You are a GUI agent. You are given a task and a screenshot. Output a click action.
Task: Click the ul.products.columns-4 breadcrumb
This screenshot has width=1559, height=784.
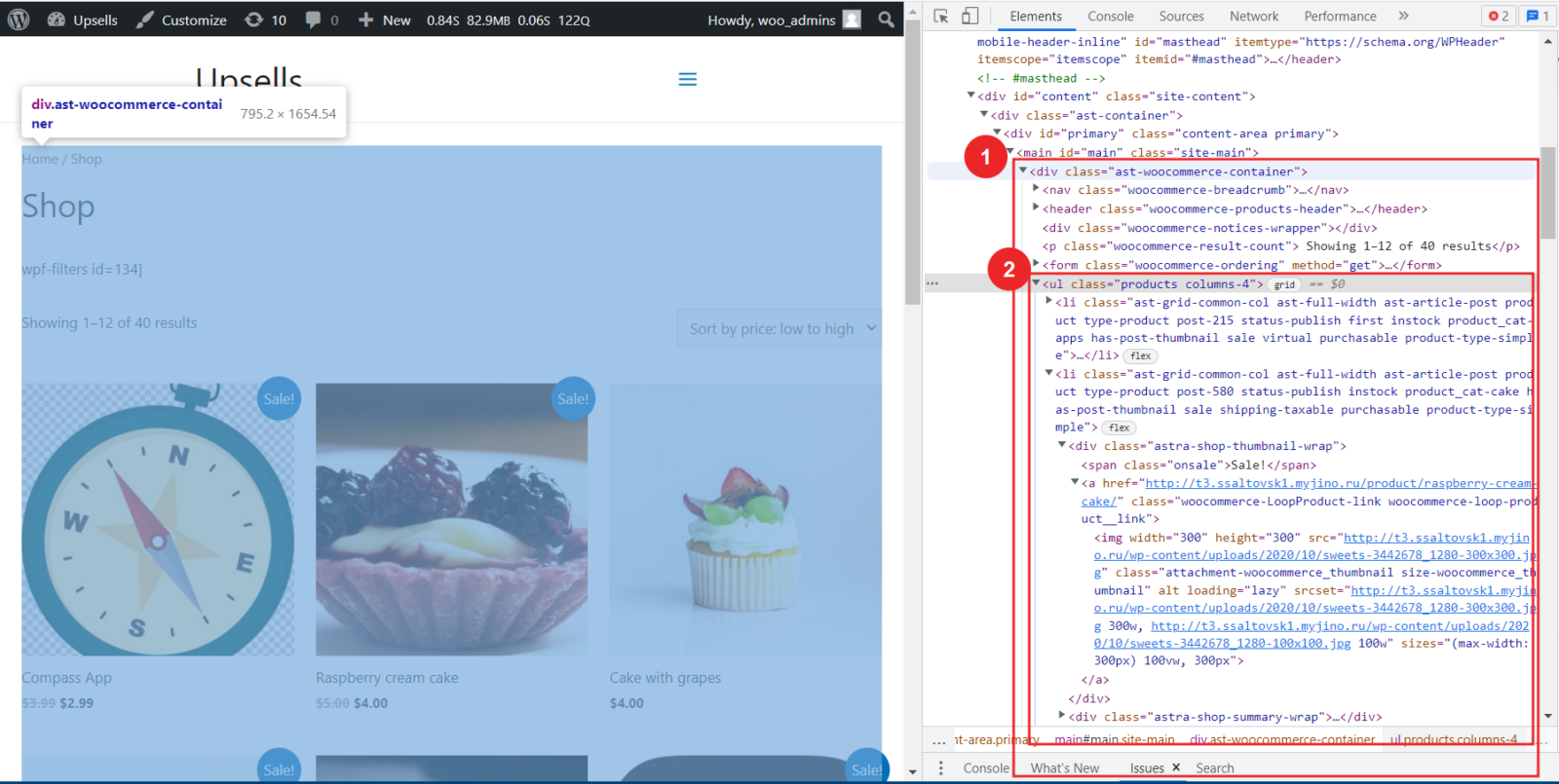point(1454,740)
